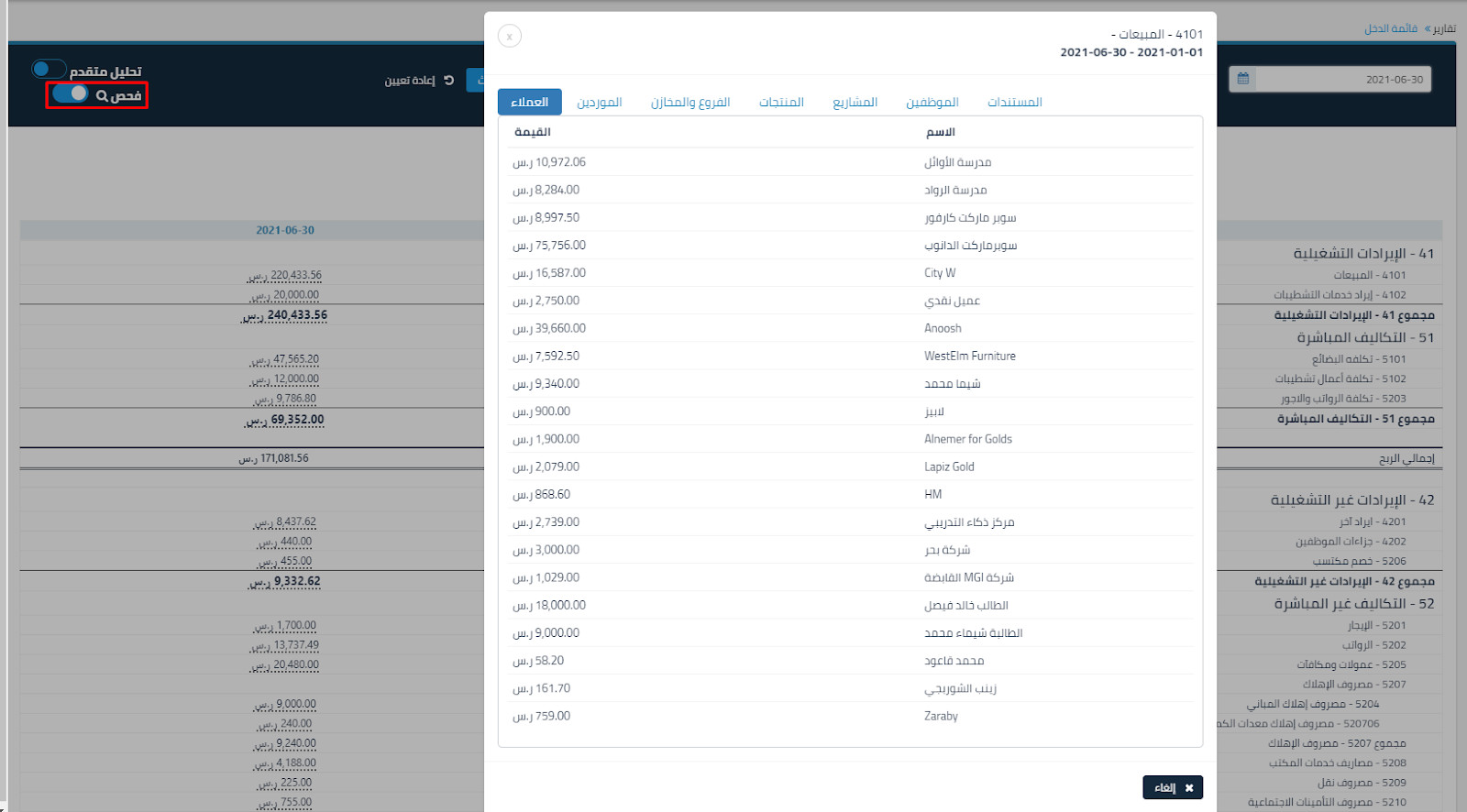Open the الموظفين tab
The height and width of the screenshot is (812, 1467).
[932, 102]
